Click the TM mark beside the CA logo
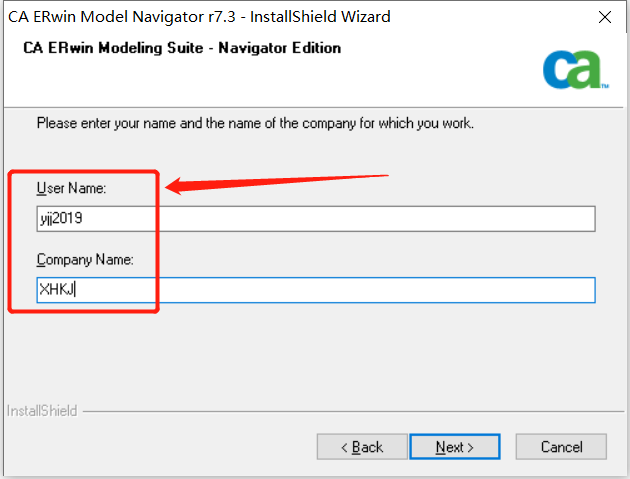 pyautogui.click(x=605, y=86)
